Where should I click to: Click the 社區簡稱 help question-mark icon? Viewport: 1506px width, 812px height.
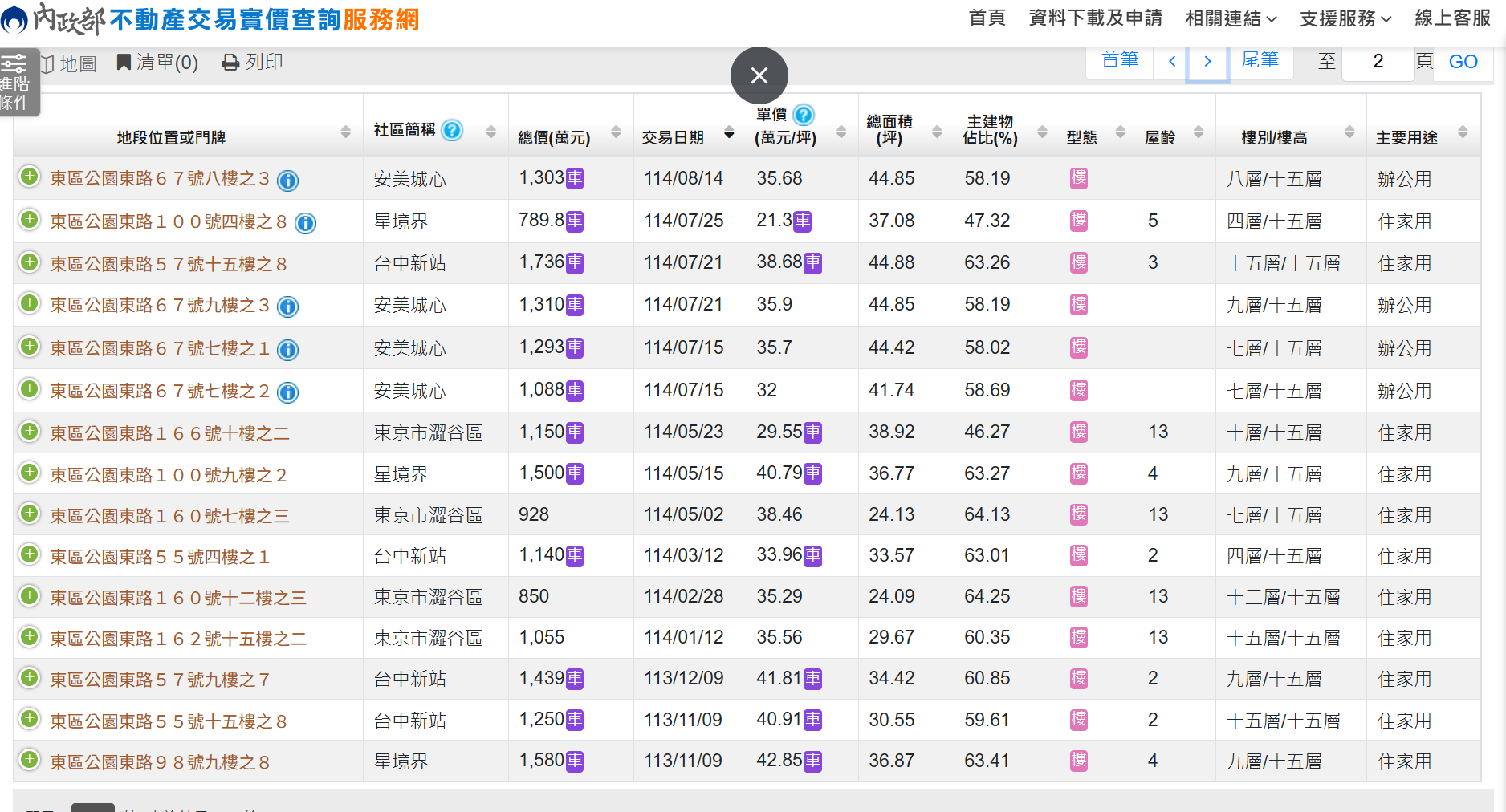[x=453, y=130]
